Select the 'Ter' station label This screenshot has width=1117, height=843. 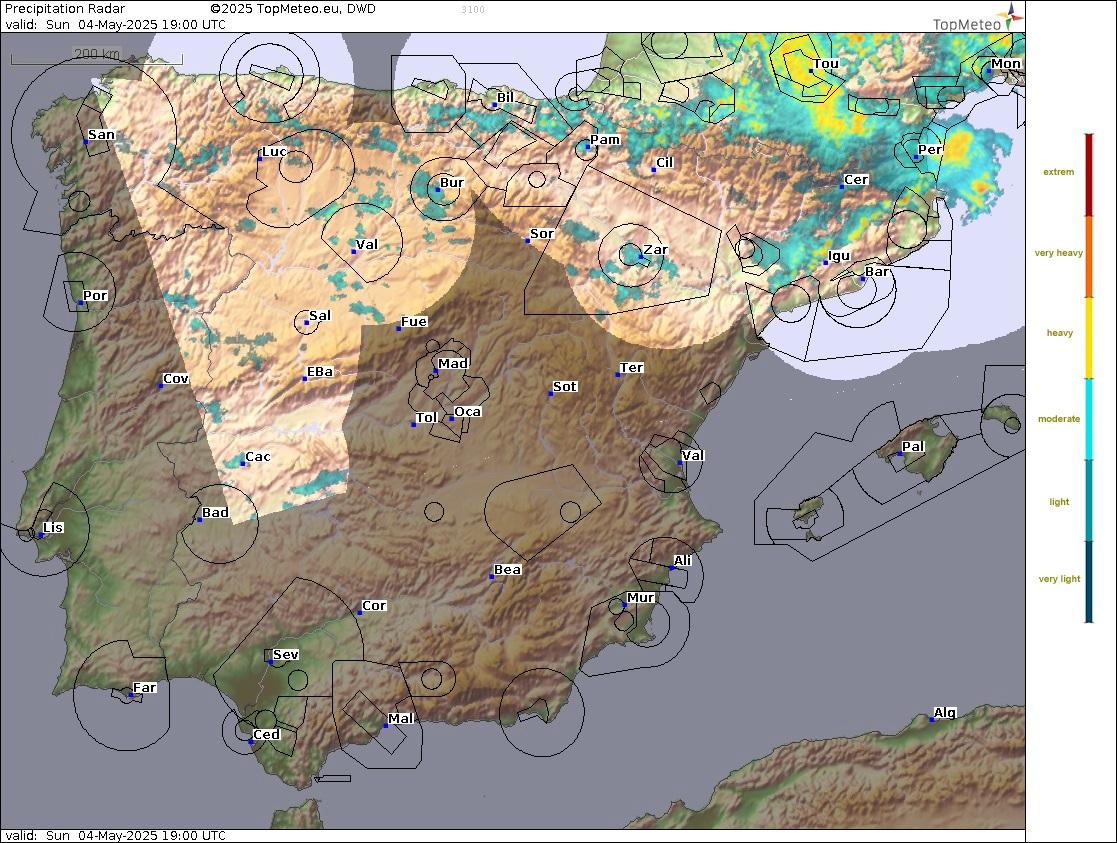[631, 368]
